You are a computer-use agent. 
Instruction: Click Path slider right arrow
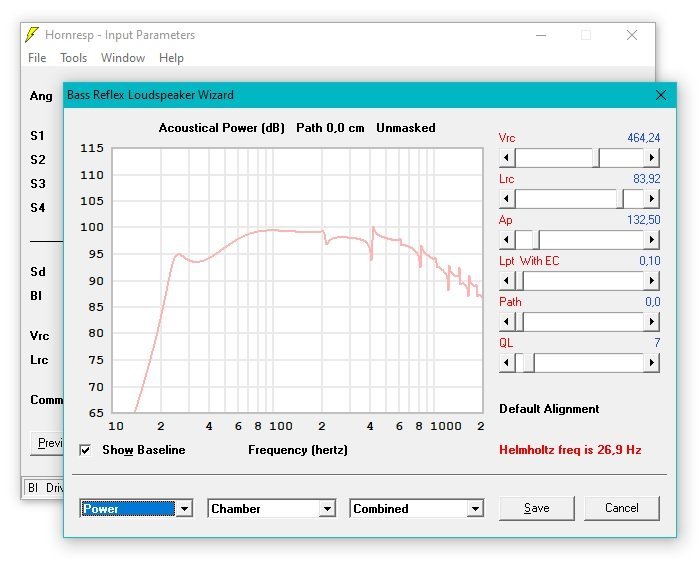click(651, 322)
